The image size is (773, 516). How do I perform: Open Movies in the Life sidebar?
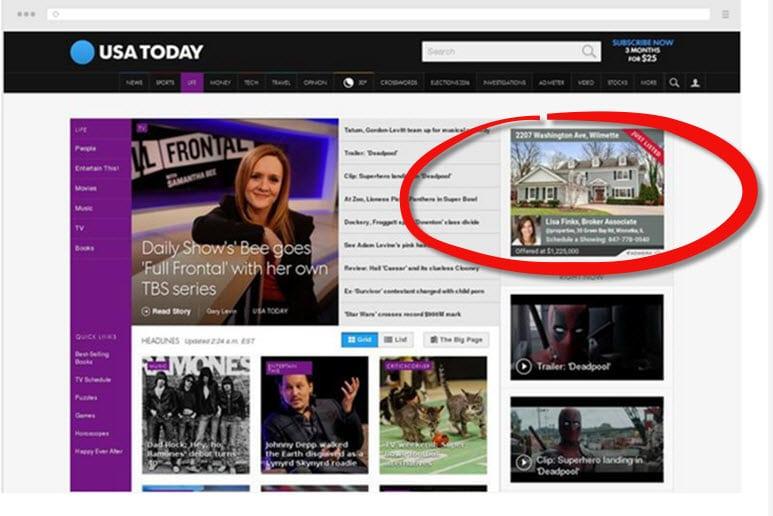[x=86, y=188]
